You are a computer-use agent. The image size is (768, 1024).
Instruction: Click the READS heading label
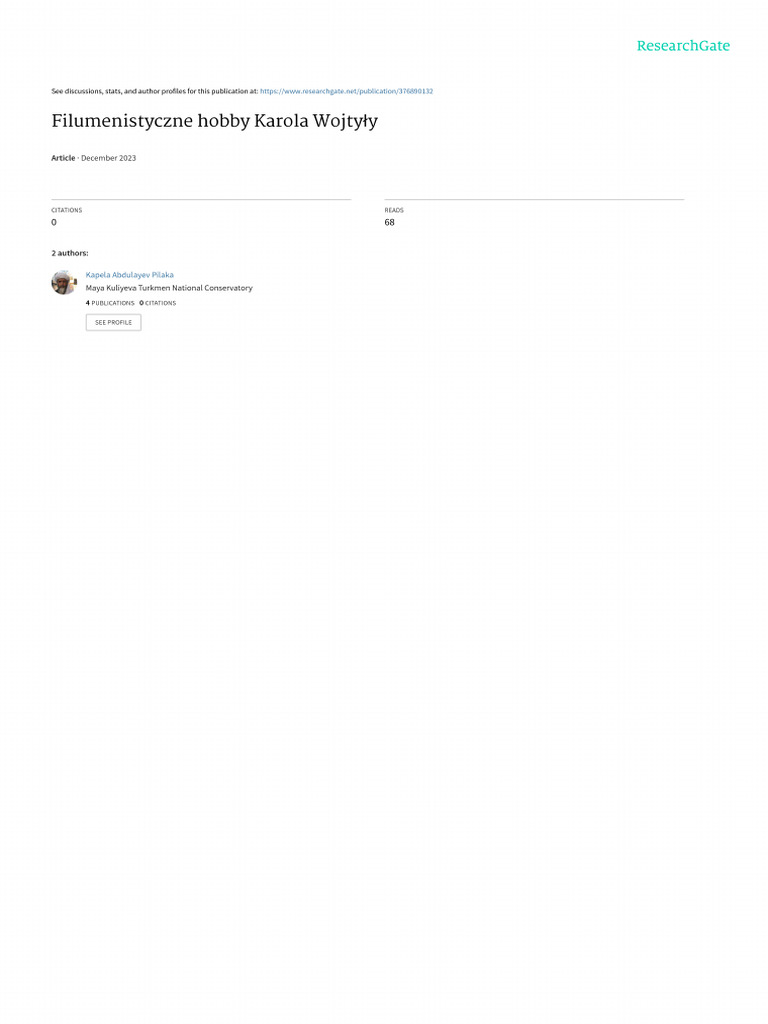pyautogui.click(x=394, y=210)
